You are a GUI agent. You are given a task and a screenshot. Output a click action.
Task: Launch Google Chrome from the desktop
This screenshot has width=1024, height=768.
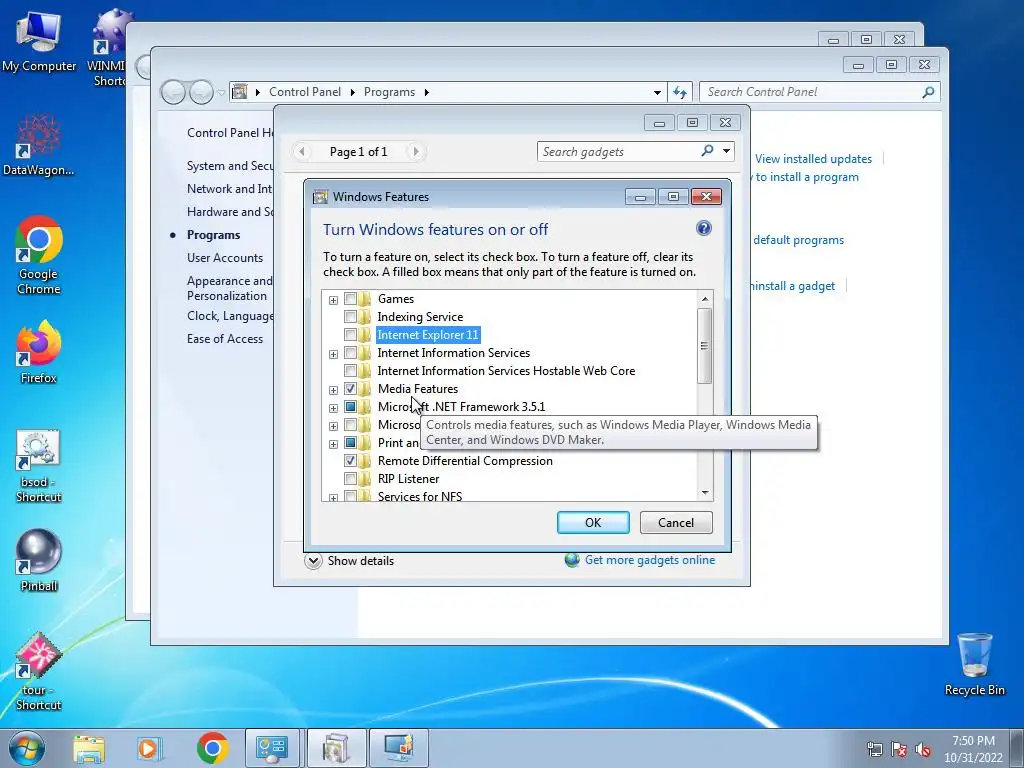pos(39,255)
